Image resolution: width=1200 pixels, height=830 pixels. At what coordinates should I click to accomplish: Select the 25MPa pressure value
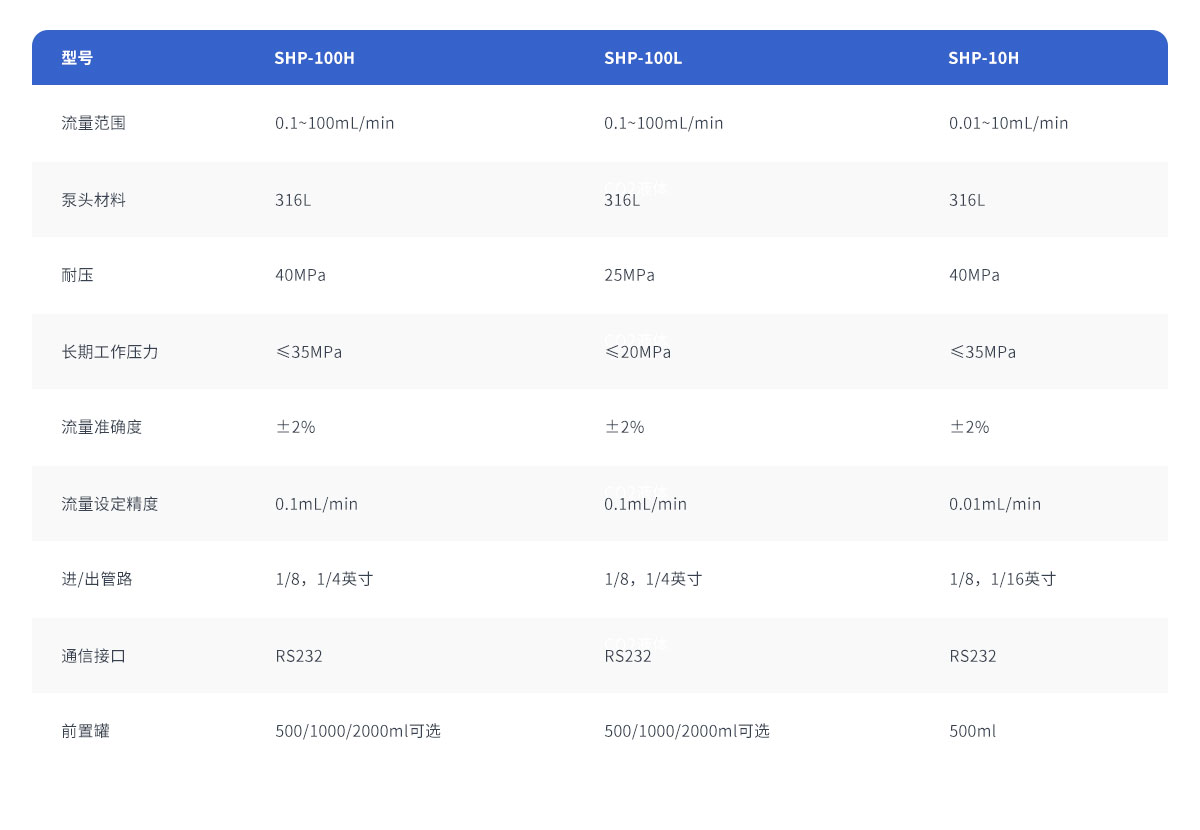tap(629, 275)
